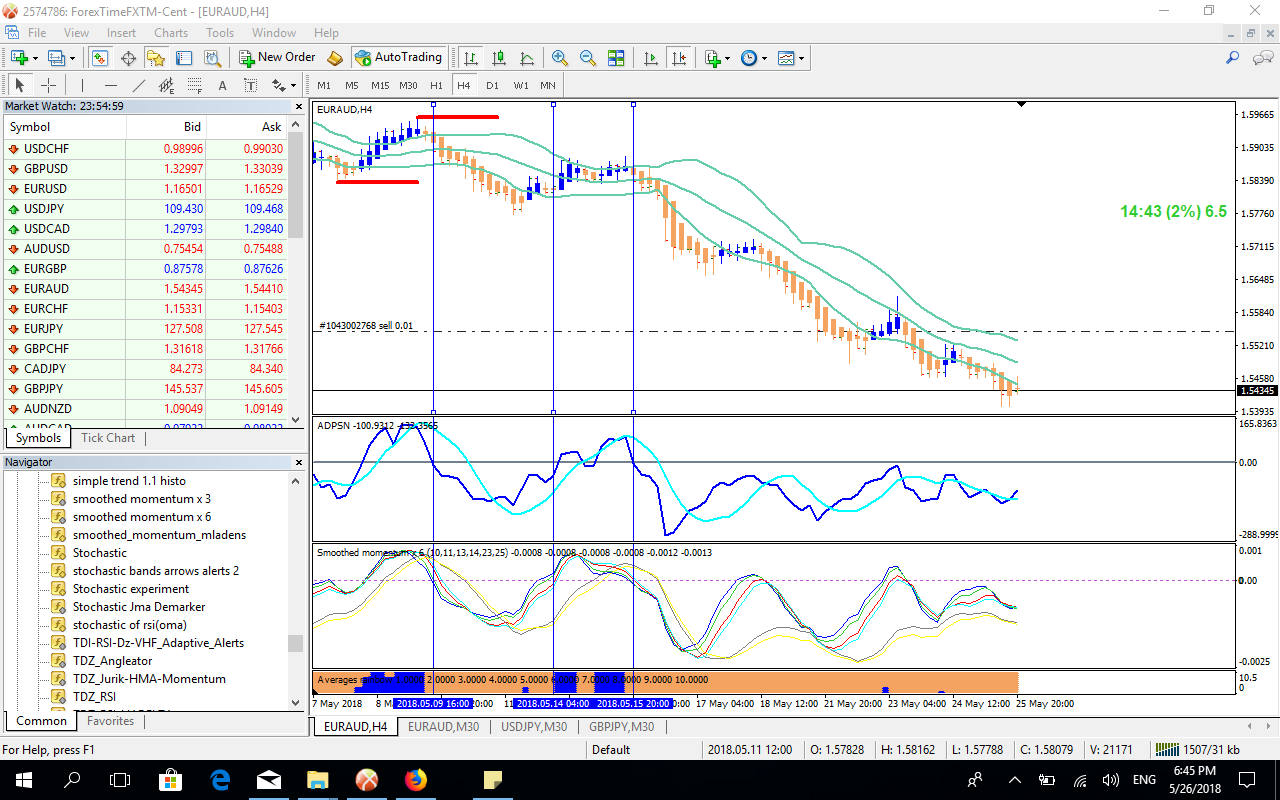Viewport: 1280px width, 800px height.
Task: Click the Zoom In magnifier icon
Action: pyautogui.click(x=560, y=58)
